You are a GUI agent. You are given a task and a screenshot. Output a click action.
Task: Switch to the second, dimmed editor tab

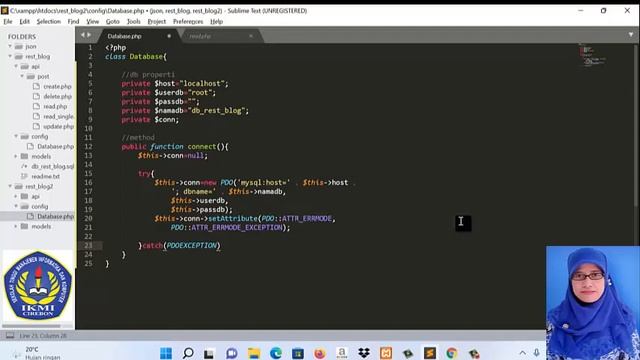click(x=200, y=36)
